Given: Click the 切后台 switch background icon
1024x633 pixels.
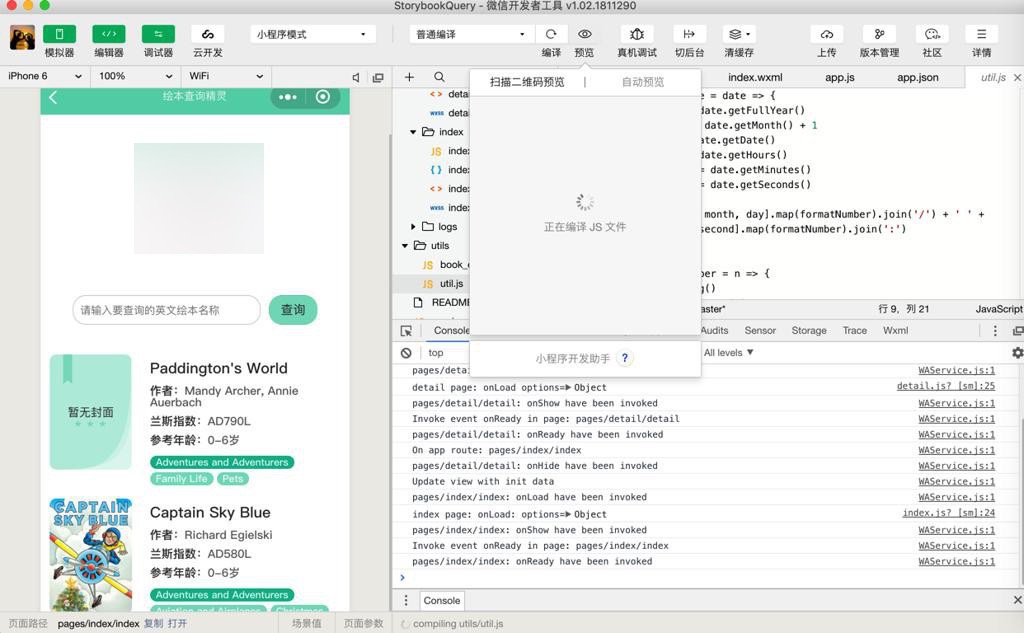Looking at the screenshot, I should click(x=689, y=34).
